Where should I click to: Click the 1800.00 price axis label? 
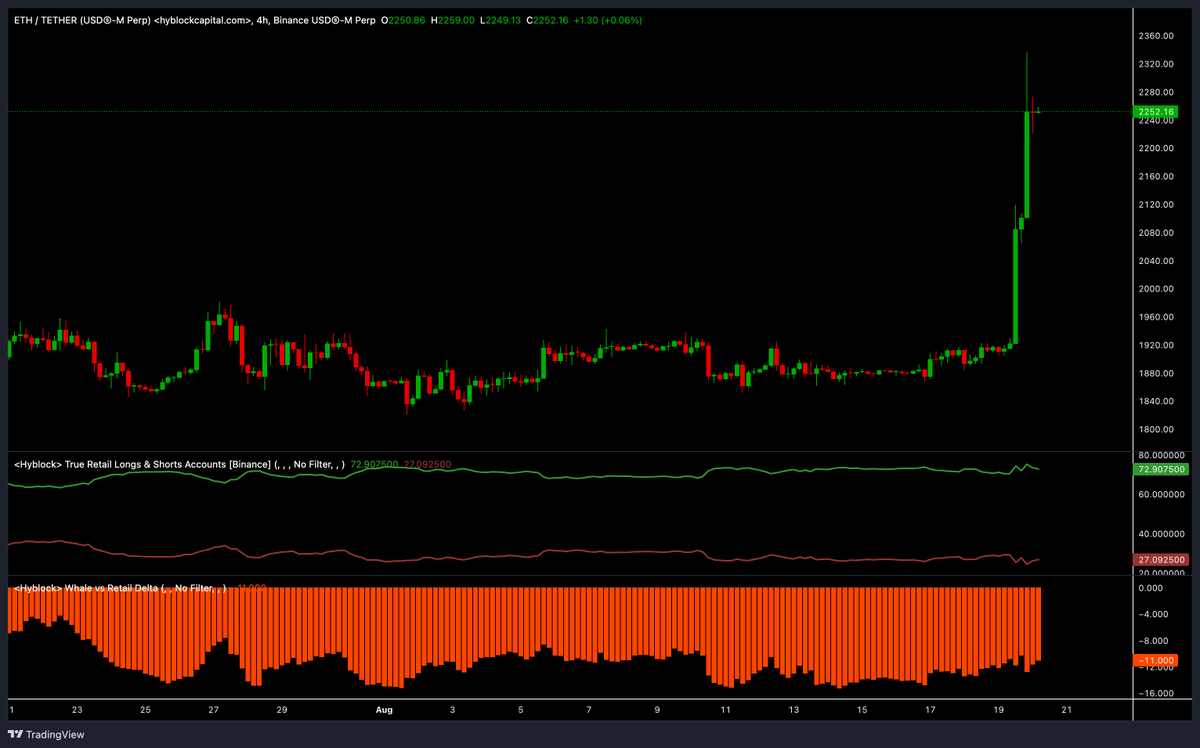pos(1154,429)
